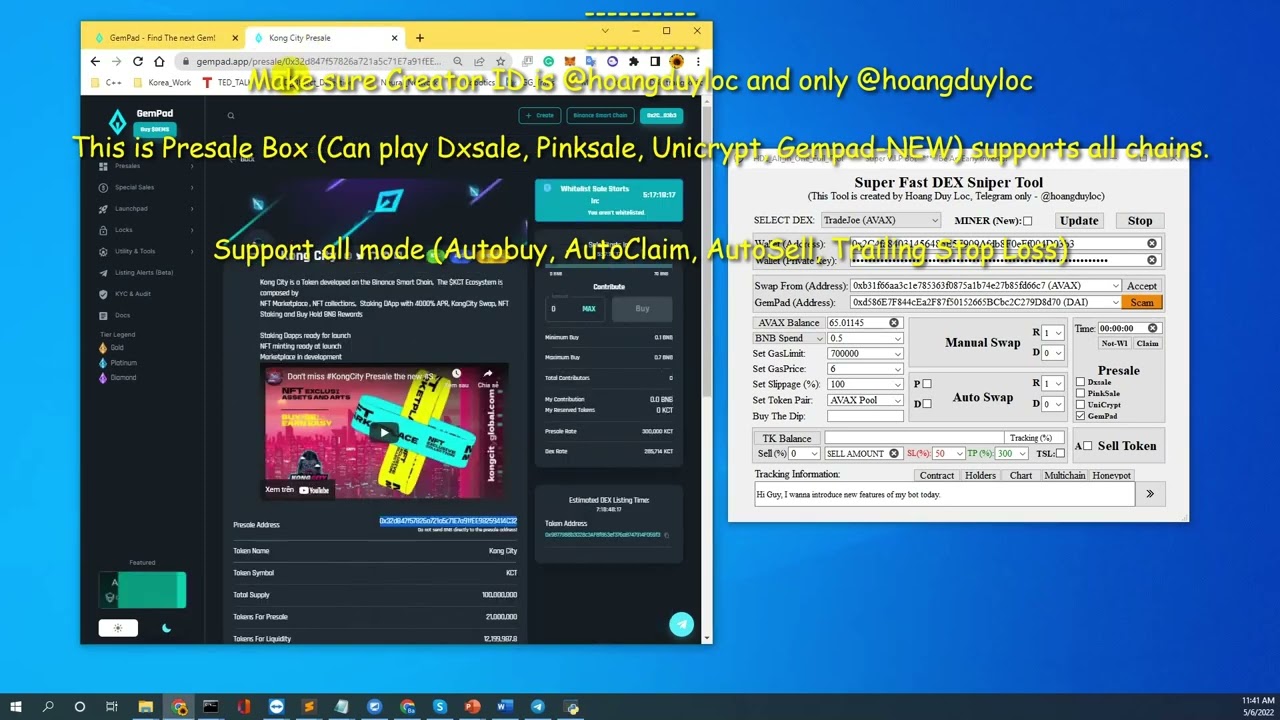Click the Claim button
The image size is (1280, 720).
point(1148,344)
